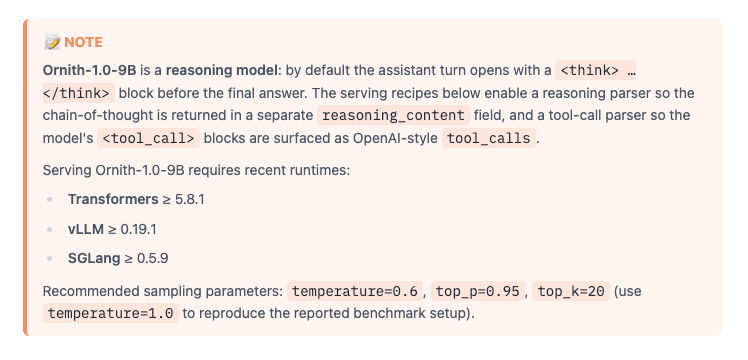Viewport: 748px width, 360px height.
Task: Select the </think> inline code tag
Action: (x=79, y=93)
